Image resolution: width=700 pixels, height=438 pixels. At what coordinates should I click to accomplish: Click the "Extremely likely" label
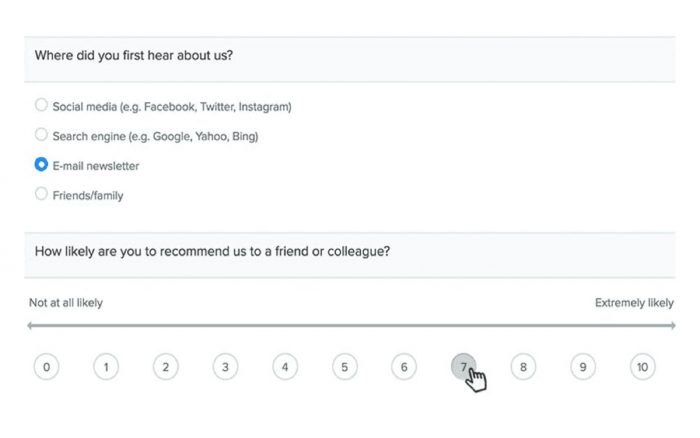pyautogui.click(x=634, y=302)
